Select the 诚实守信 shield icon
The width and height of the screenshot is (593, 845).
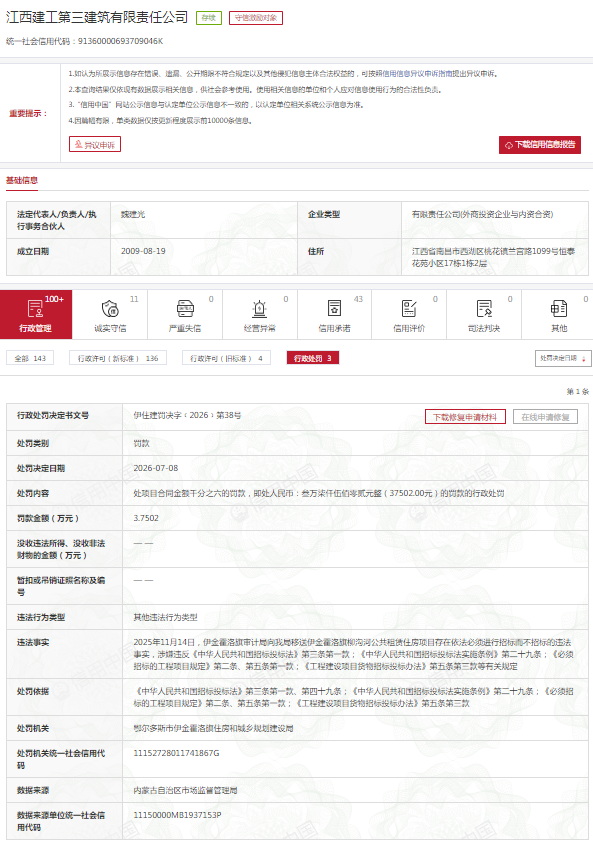point(110,309)
